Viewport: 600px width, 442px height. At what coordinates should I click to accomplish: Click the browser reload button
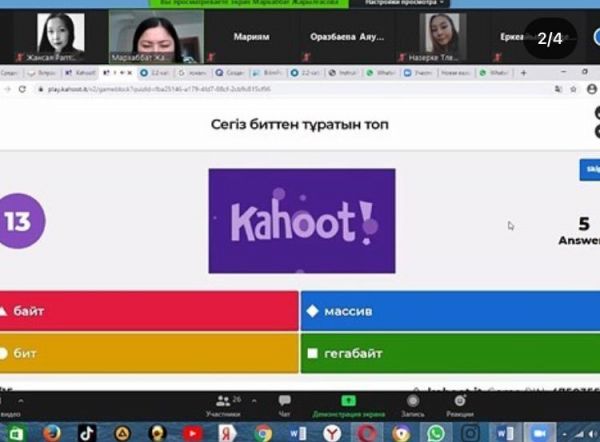pyautogui.click(x=22, y=89)
